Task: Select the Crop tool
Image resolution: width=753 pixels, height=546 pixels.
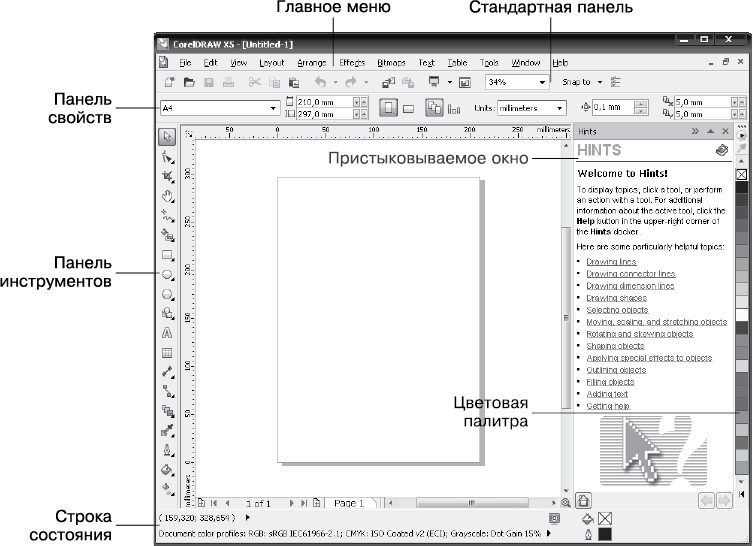Action: point(168,175)
